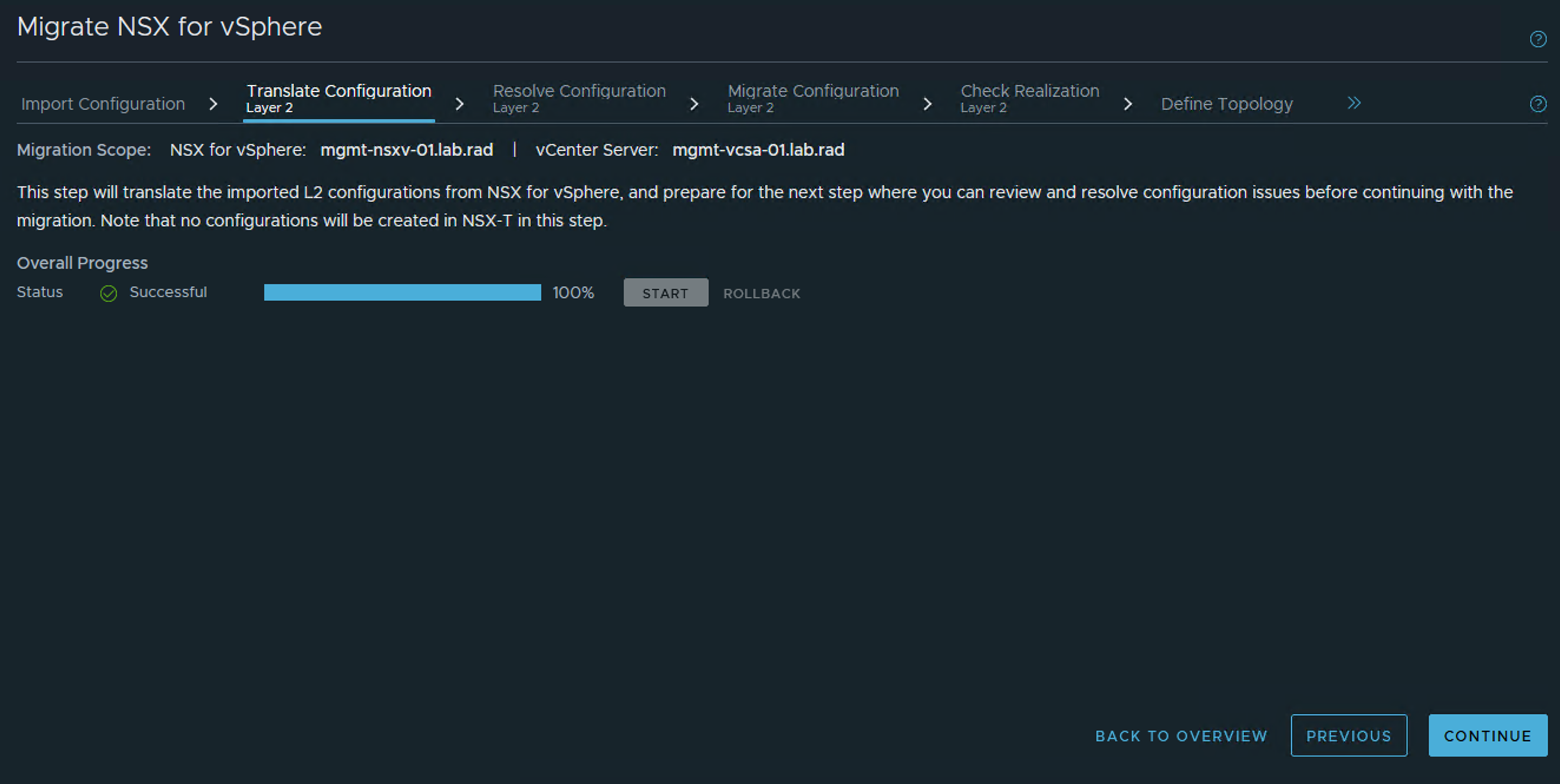Viewport: 1560px width, 784px height.
Task: Click the chevron after Resolve Configuration
Action: 694,104
